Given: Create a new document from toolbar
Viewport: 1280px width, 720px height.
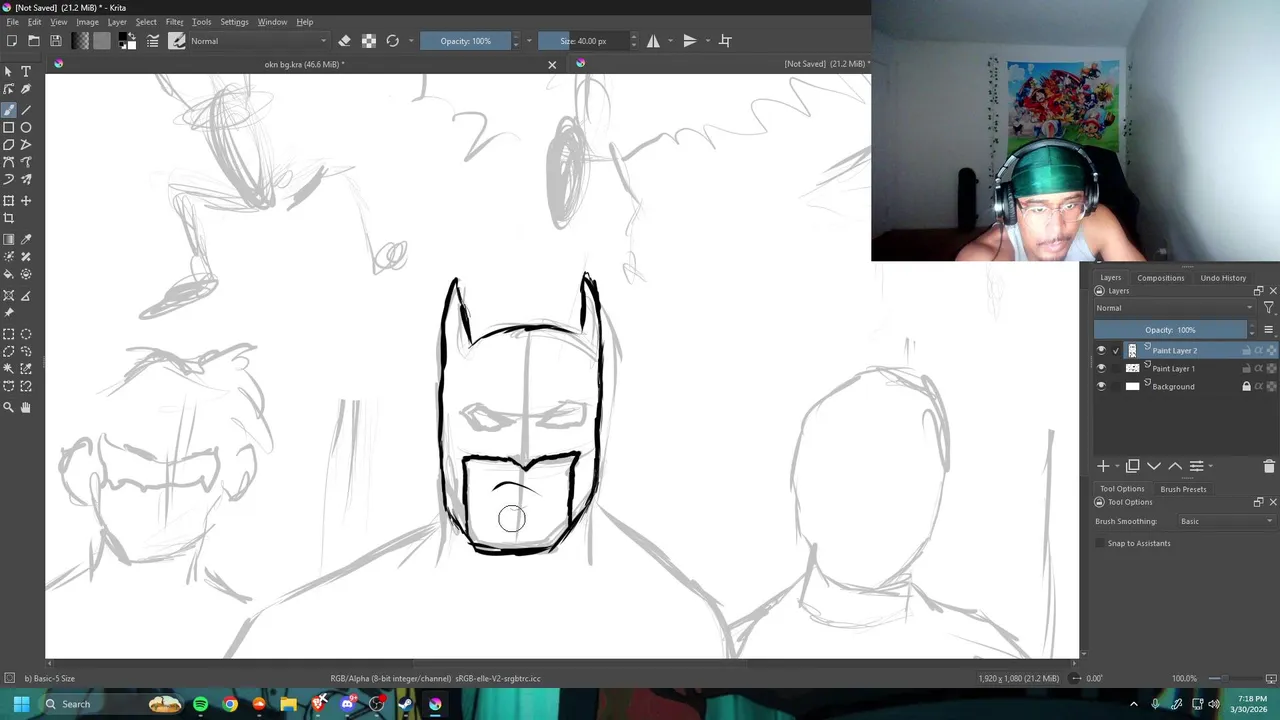Looking at the screenshot, I should coord(11,41).
